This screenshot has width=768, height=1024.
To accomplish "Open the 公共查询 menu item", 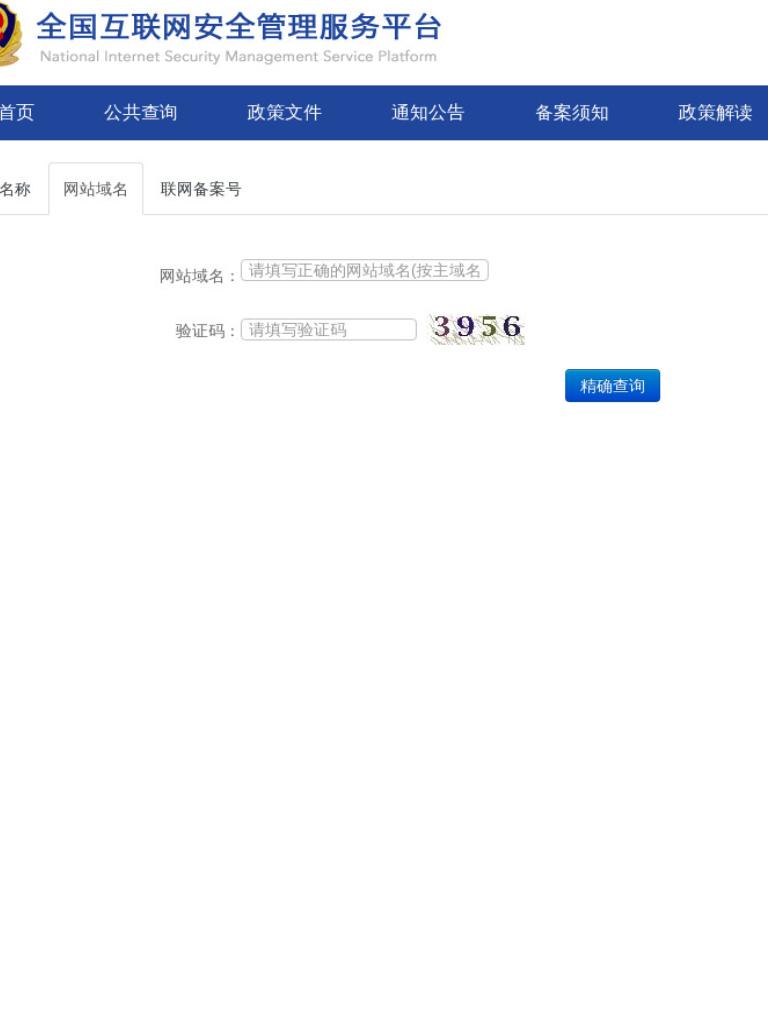I will 140,112.
